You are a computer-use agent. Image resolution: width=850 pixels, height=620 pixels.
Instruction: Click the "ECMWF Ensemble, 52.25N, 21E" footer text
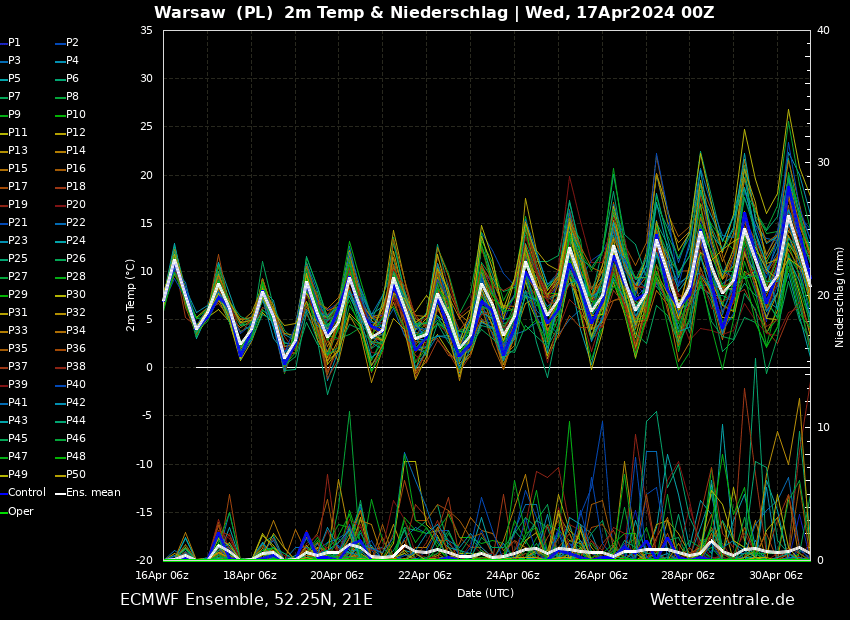[x=247, y=600]
